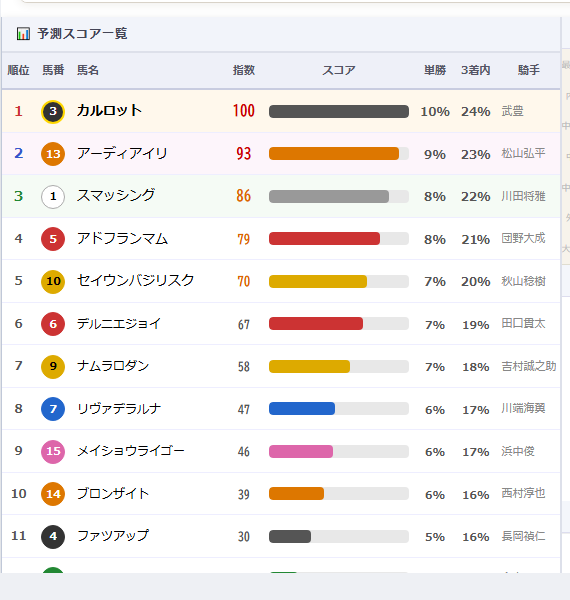Image resolution: width=570 pixels, height=600 pixels.
Task: Click jockey name 川端海翼
Action: [523, 408]
